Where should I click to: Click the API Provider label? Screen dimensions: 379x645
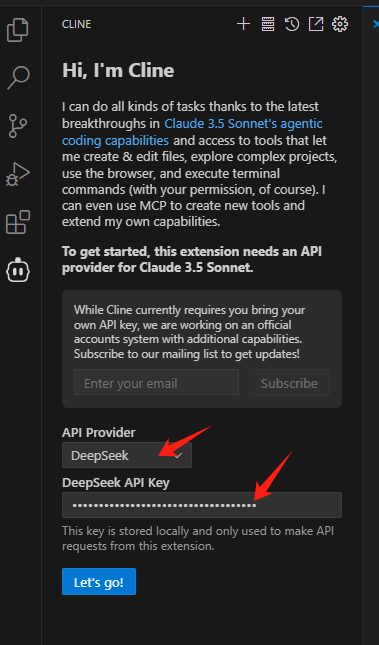[x=99, y=432]
